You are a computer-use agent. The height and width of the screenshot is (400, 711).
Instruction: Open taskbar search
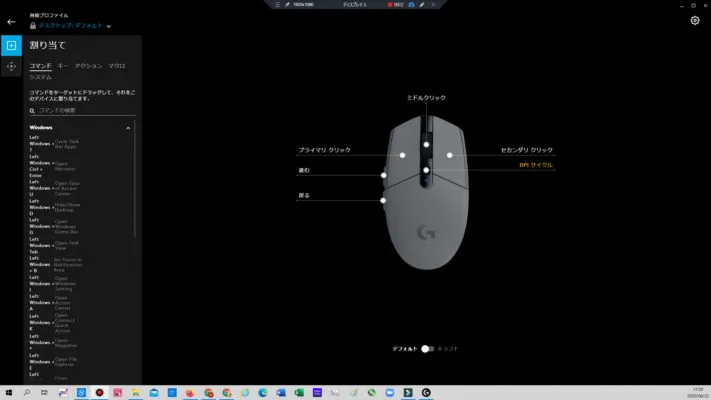point(27,393)
